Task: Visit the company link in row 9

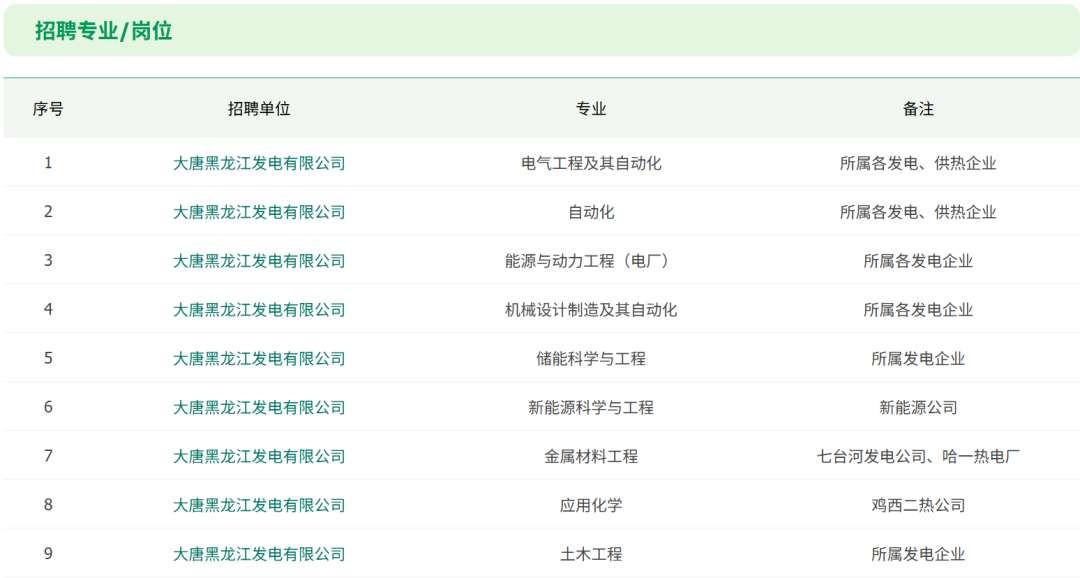Action: click(x=259, y=554)
